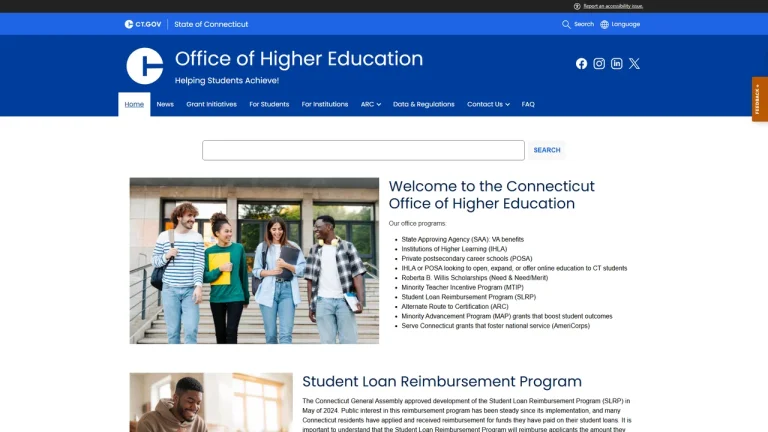Viewport: 768px width, 432px height.
Task: Open the Instagram social icon
Action: 599,64
